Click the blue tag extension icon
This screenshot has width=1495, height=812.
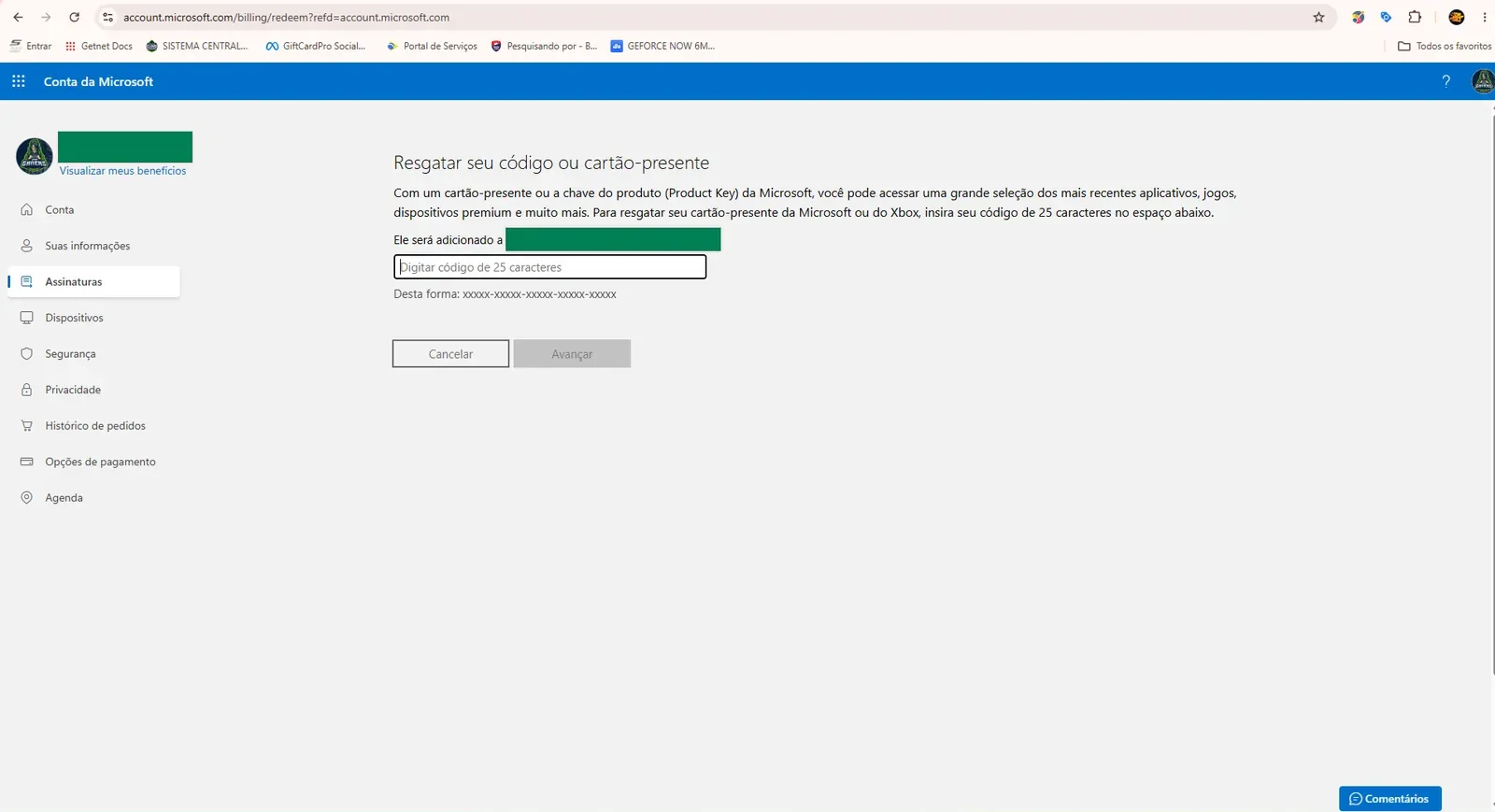point(1386,17)
